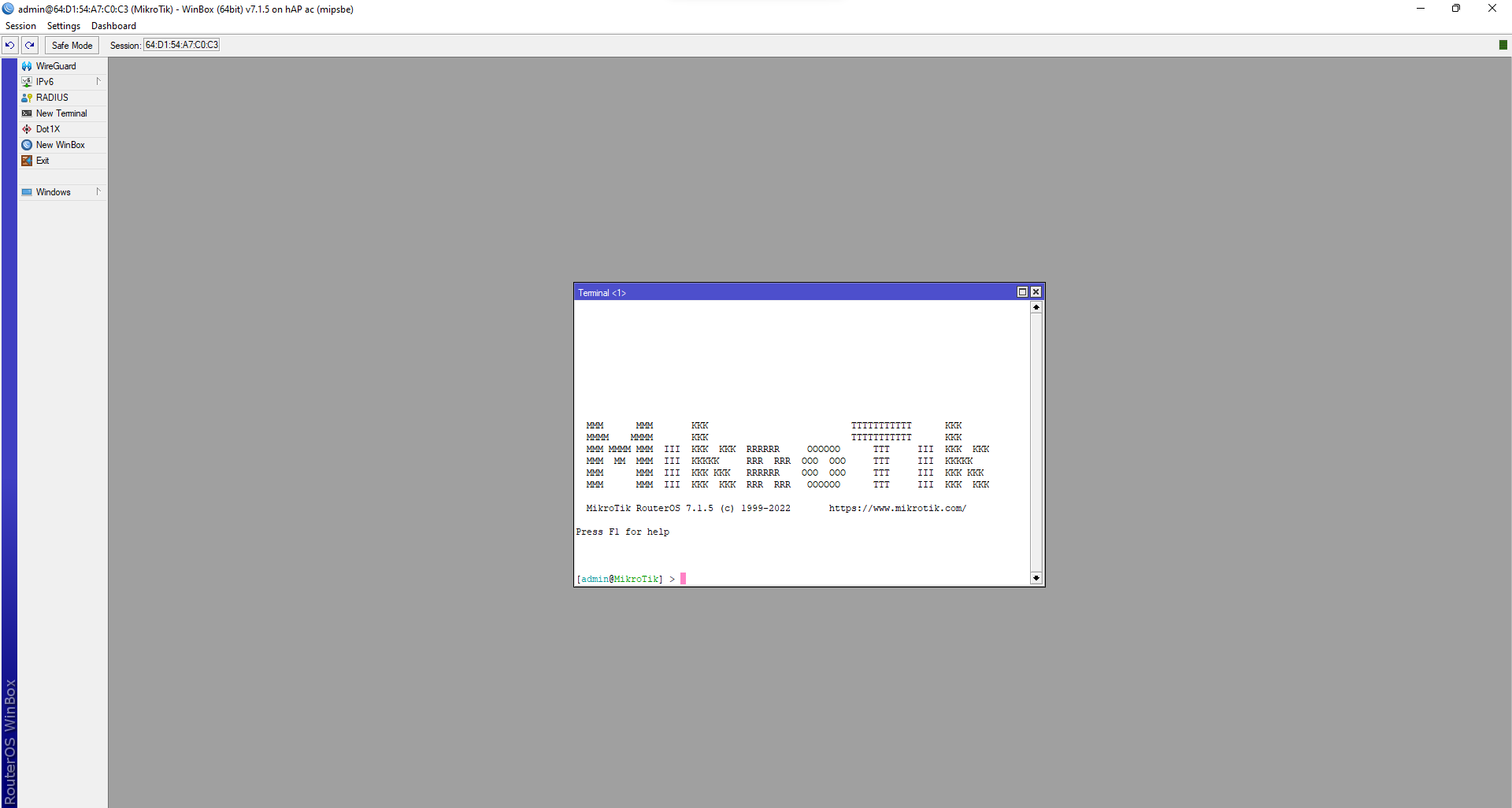Open the Dashboard menu

(x=113, y=26)
